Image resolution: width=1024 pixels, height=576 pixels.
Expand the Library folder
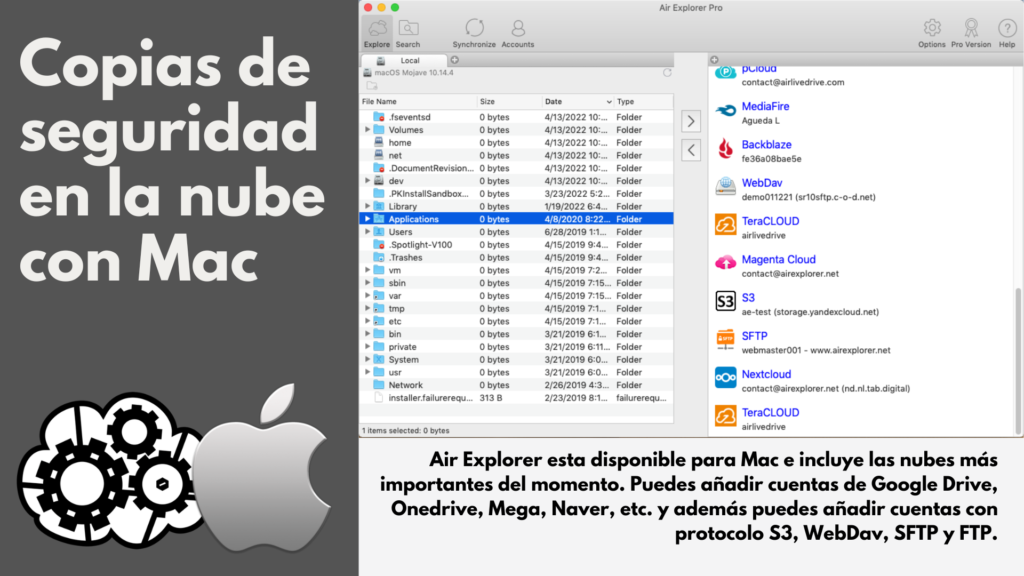coord(368,206)
